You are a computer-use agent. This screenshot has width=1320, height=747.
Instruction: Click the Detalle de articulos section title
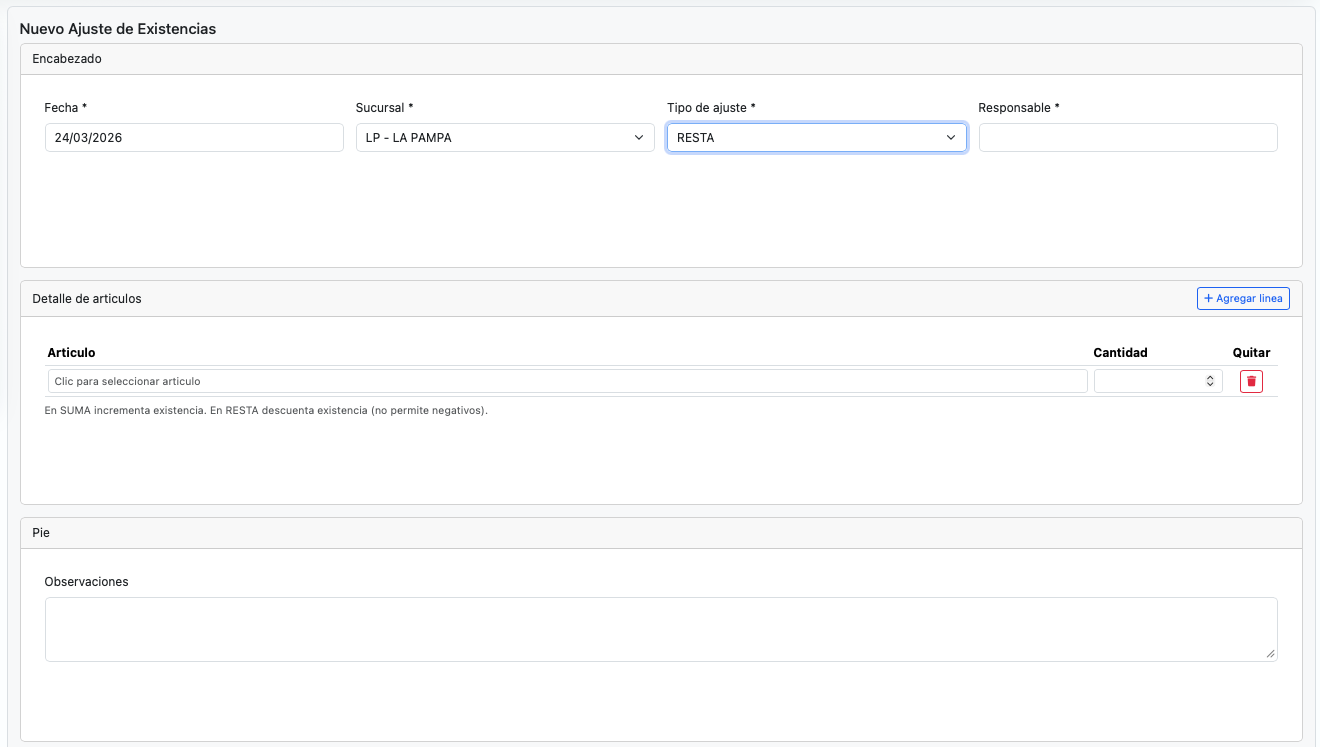pyautogui.click(x=87, y=299)
